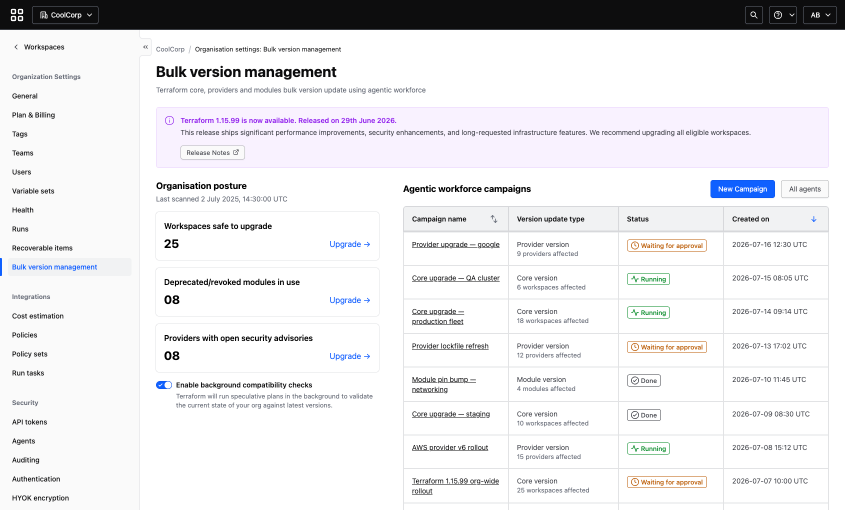Upgrade deprecated/revoked modules in use
Screen dimensions: 845x510
pos(350,300)
